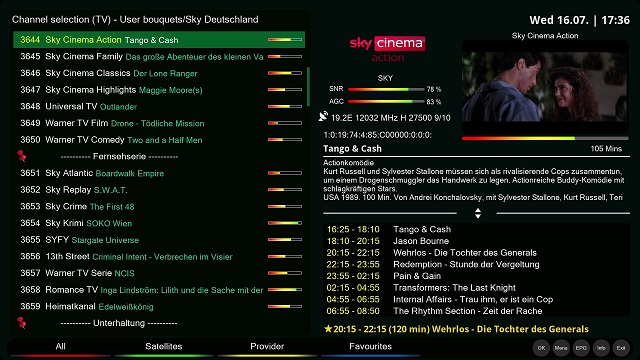Click the satellite dish icon near 19.2E
This screenshot has width=640, height=360.
point(323,117)
